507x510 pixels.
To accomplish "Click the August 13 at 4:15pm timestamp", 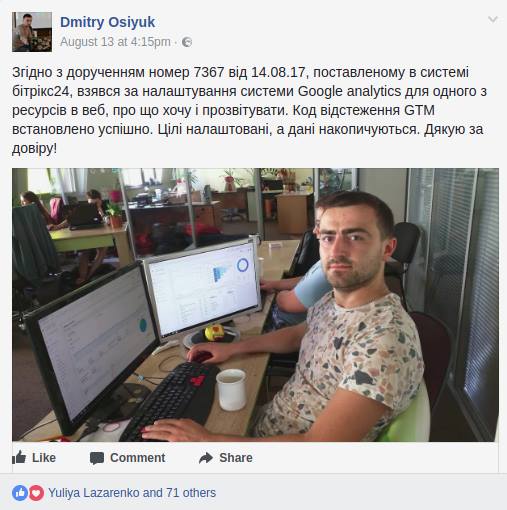I will click(x=115, y=42).
